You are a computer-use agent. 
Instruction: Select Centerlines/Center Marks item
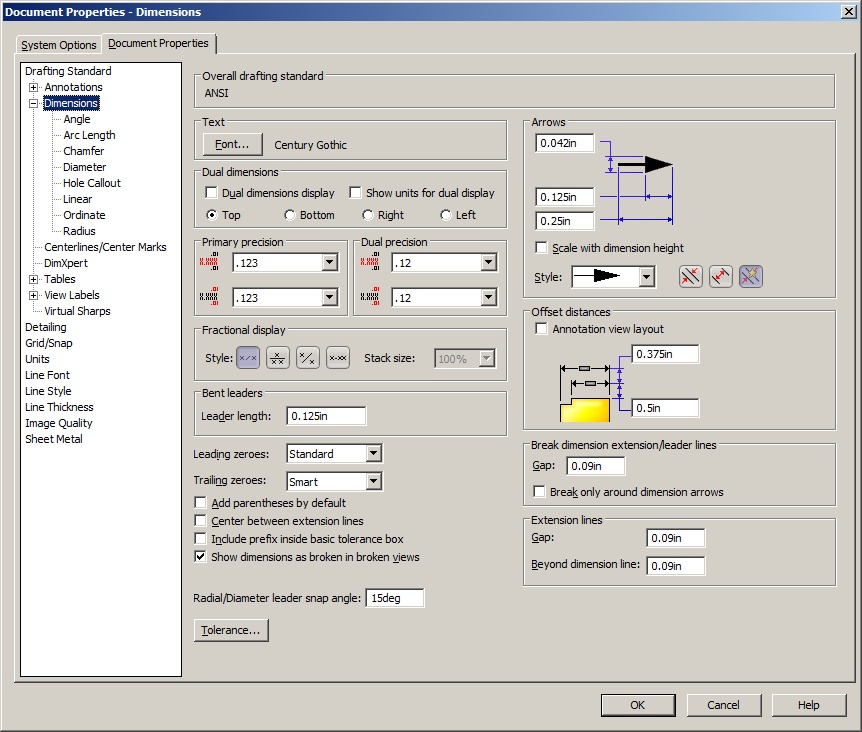click(105, 247)
